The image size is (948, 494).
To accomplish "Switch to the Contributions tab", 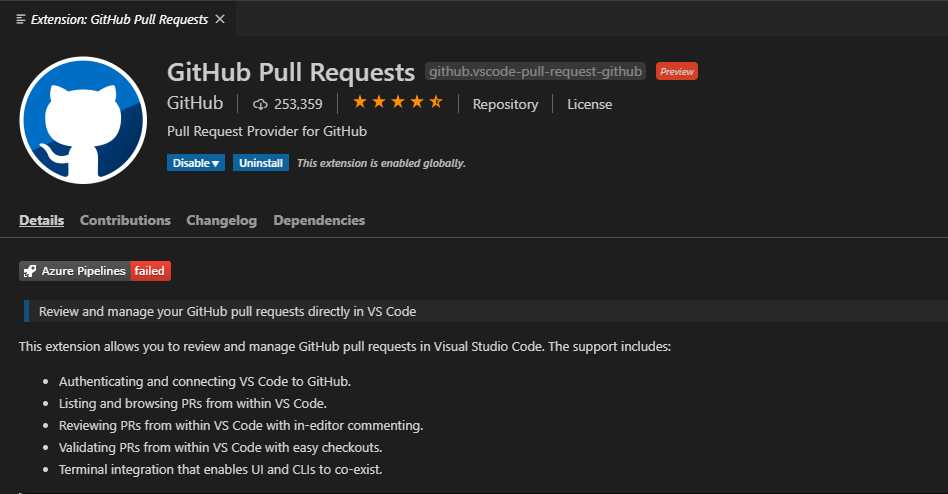I will (x=125, y=220).
